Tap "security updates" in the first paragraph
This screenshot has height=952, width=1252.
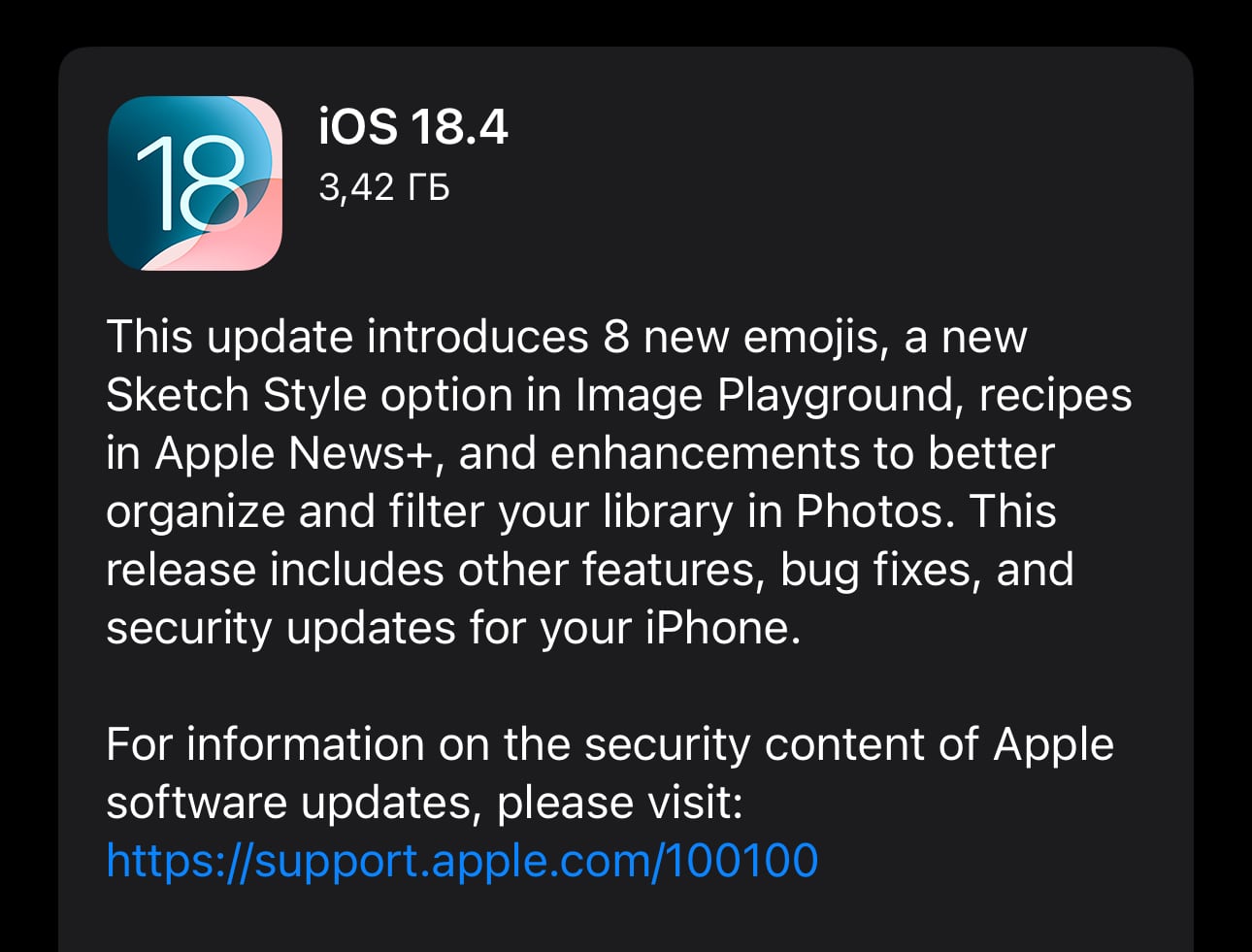pyautogui.click(x=280, y=629)
